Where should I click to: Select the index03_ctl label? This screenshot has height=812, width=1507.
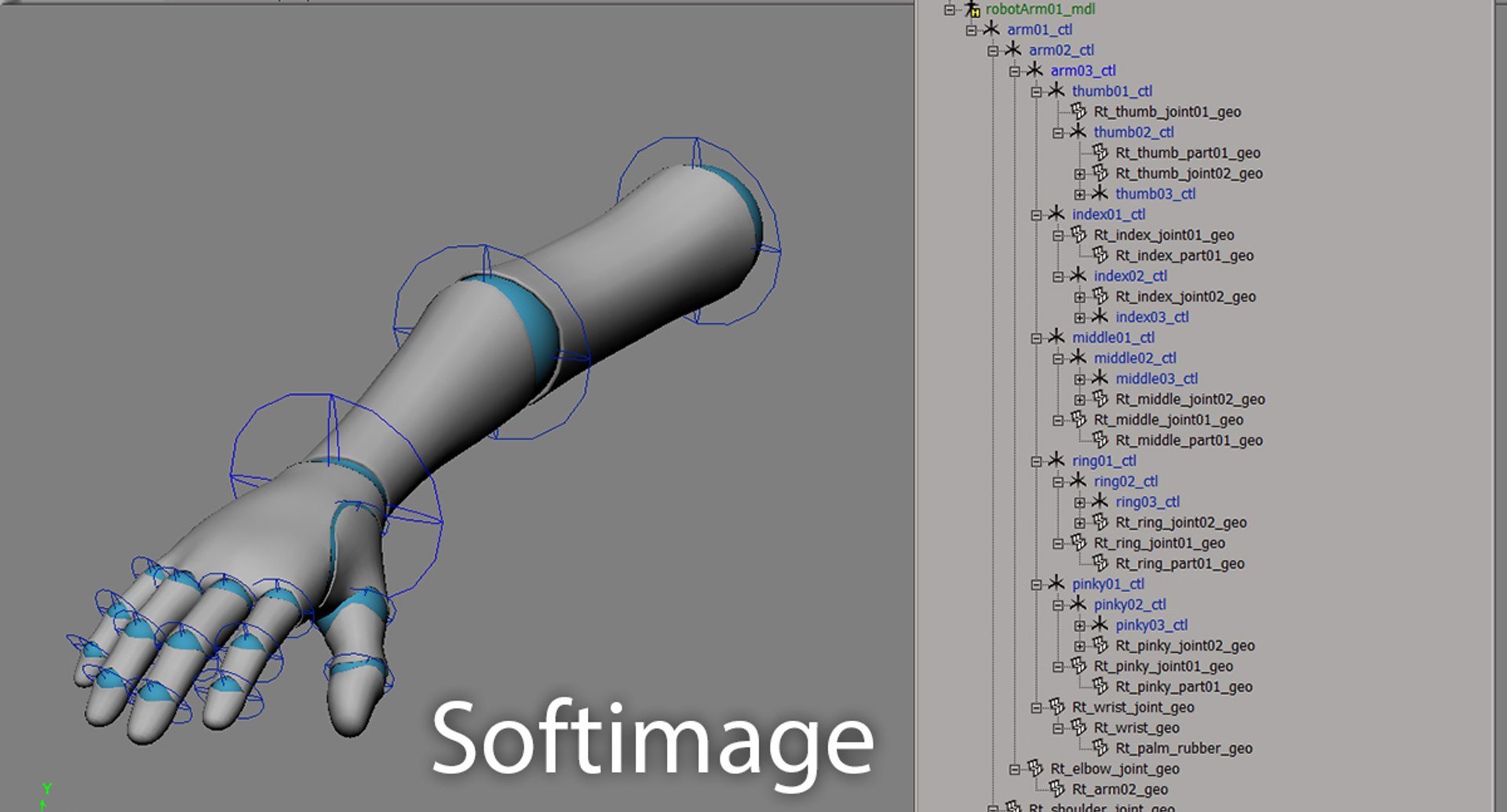1152,316
